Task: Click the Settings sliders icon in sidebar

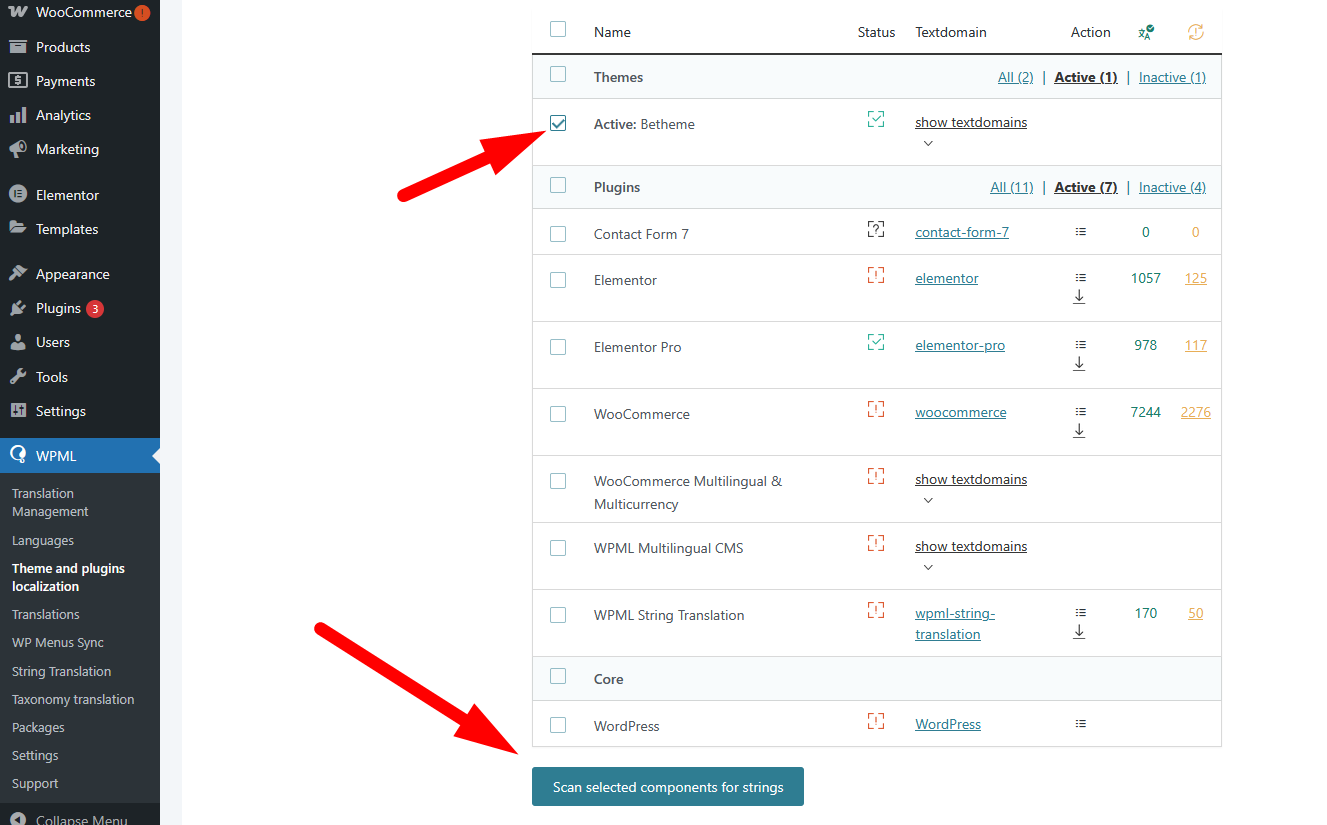Action: (18, 411)
